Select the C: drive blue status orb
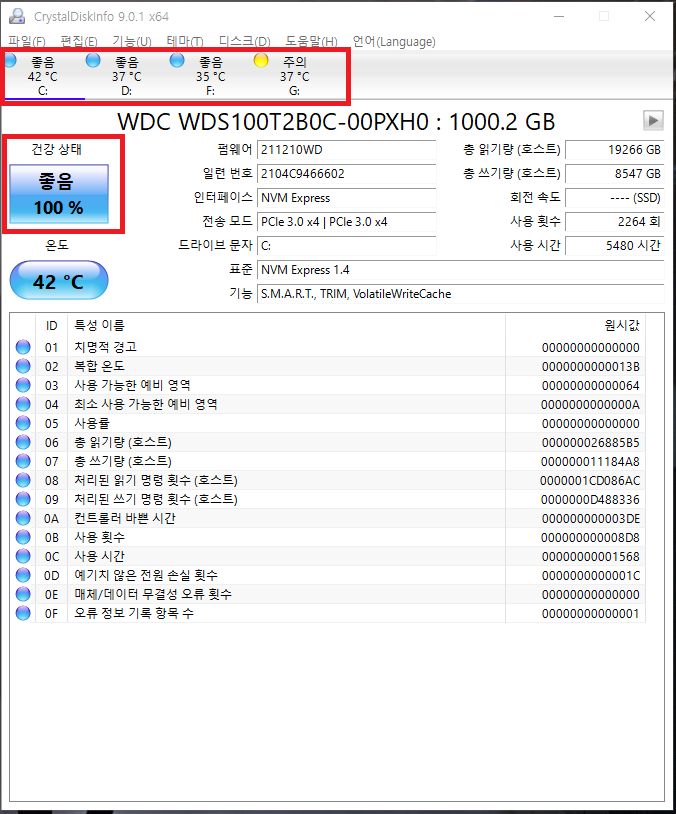Screen dimensions: 676x814 10,61
